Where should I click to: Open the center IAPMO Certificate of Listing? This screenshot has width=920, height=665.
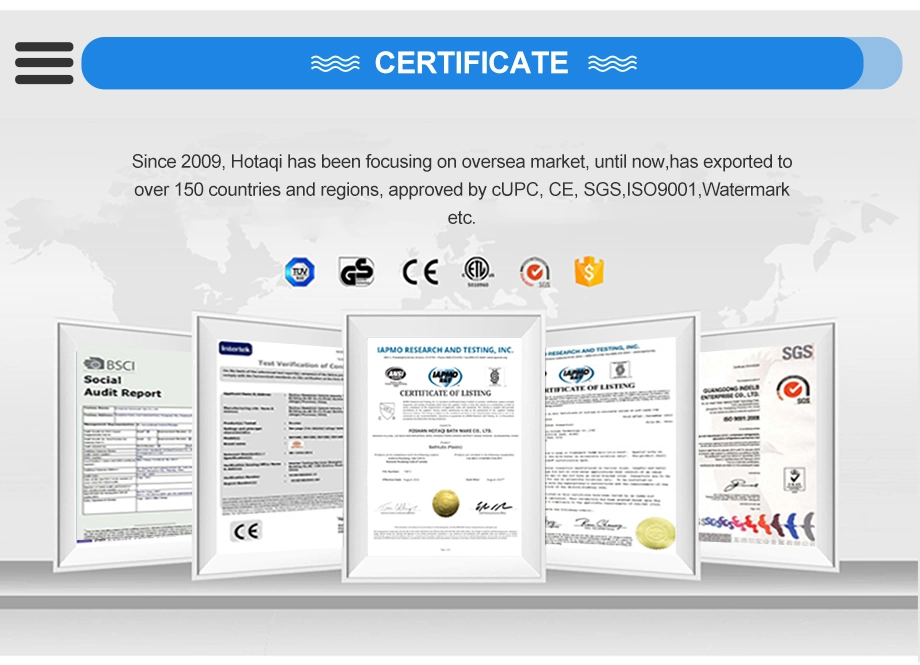click(444, 447)
